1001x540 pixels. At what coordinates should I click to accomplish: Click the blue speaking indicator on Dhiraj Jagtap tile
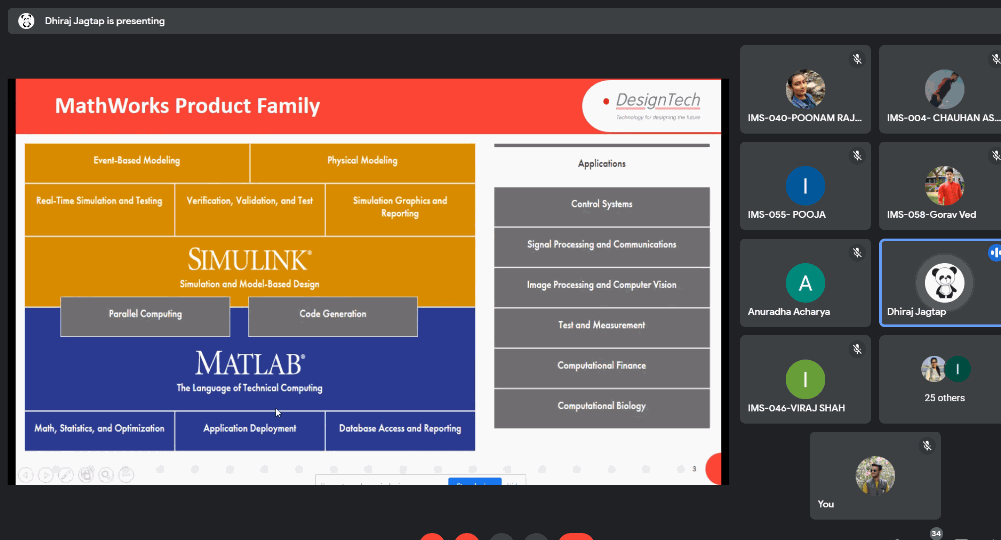[x=994, y=253]
